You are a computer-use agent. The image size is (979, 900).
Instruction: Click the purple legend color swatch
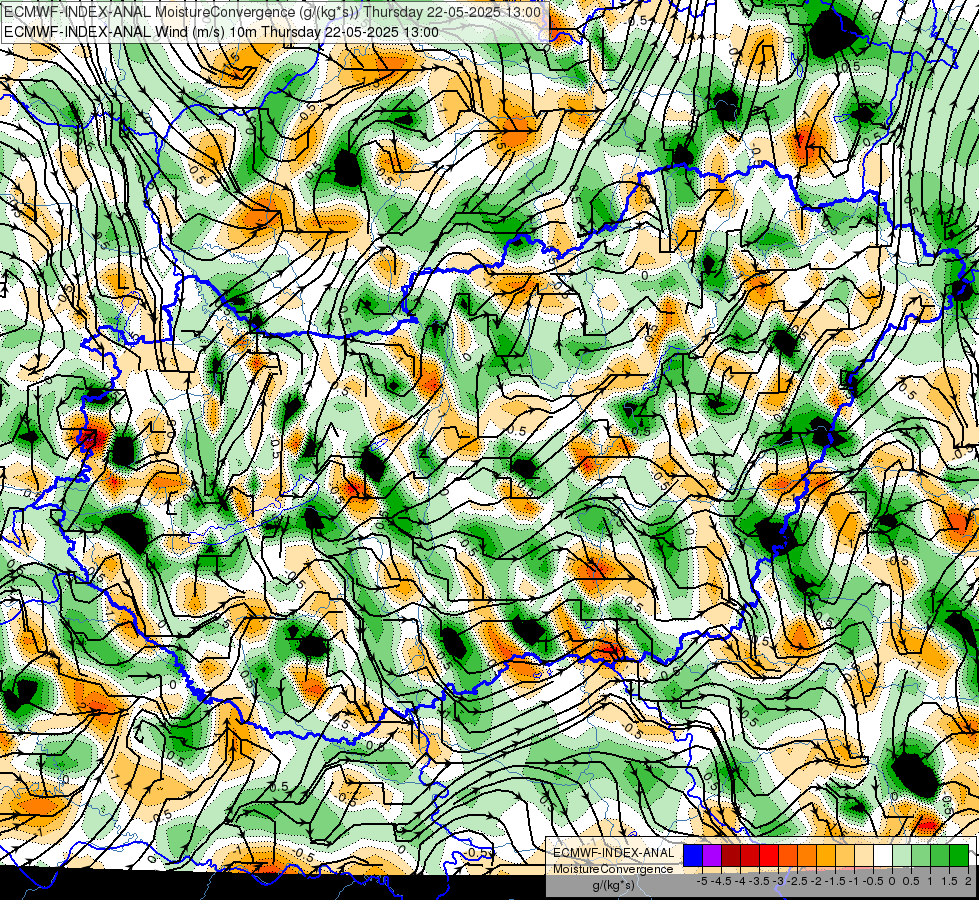pos(712,855)
